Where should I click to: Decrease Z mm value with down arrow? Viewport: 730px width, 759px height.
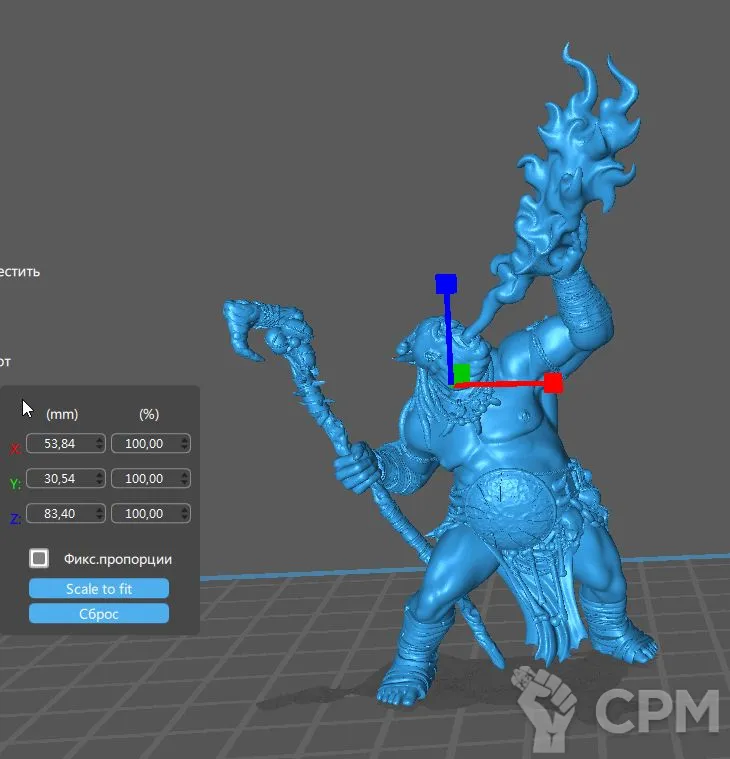click(100, 518)
